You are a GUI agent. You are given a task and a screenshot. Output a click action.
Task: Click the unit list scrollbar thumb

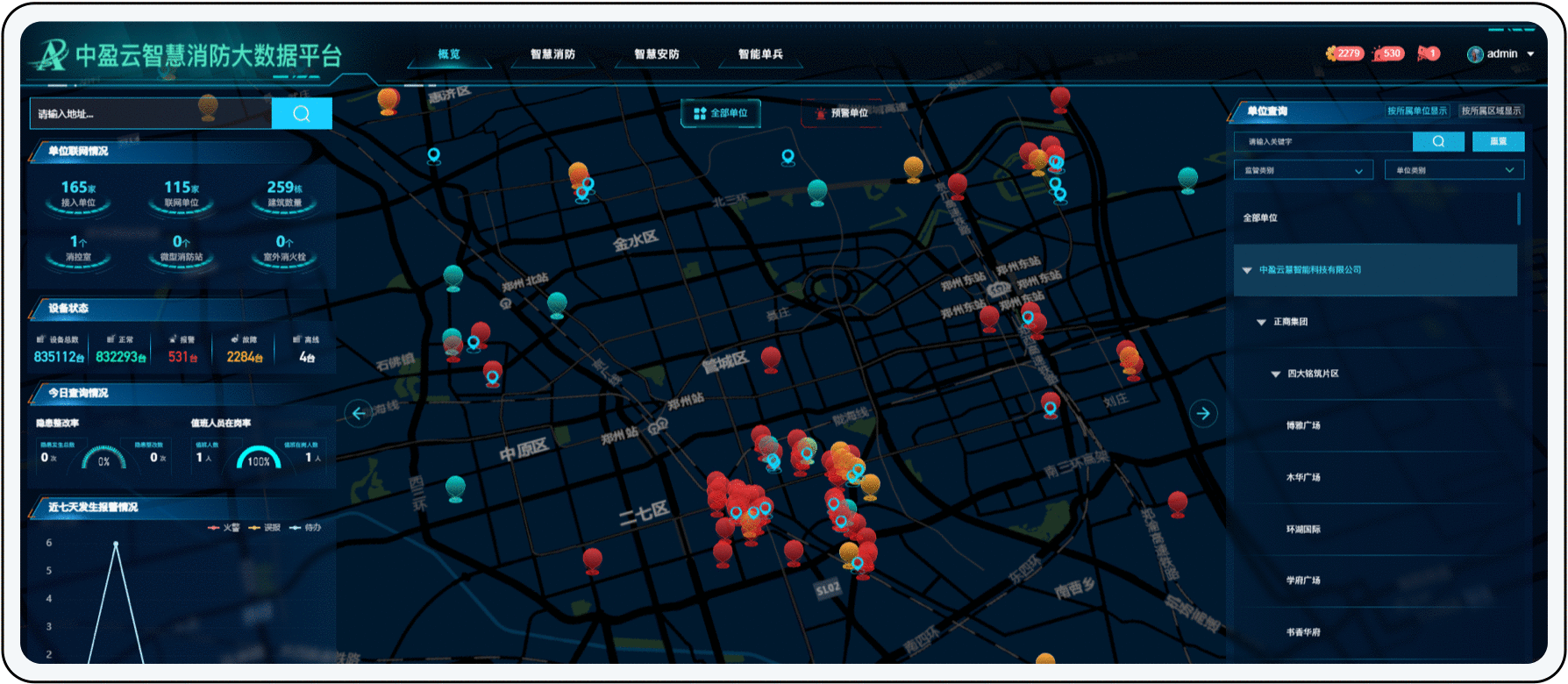[1519, 209]
